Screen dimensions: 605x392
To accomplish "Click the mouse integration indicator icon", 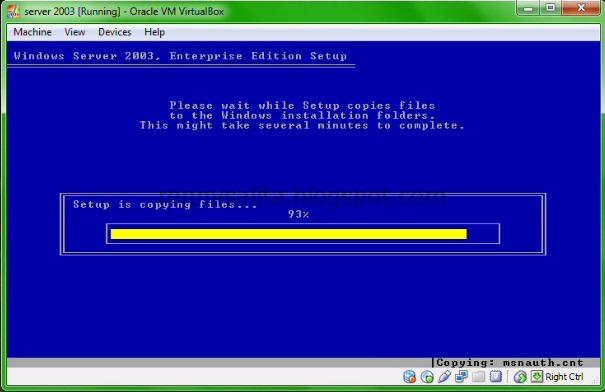I will tap(520, 377).
